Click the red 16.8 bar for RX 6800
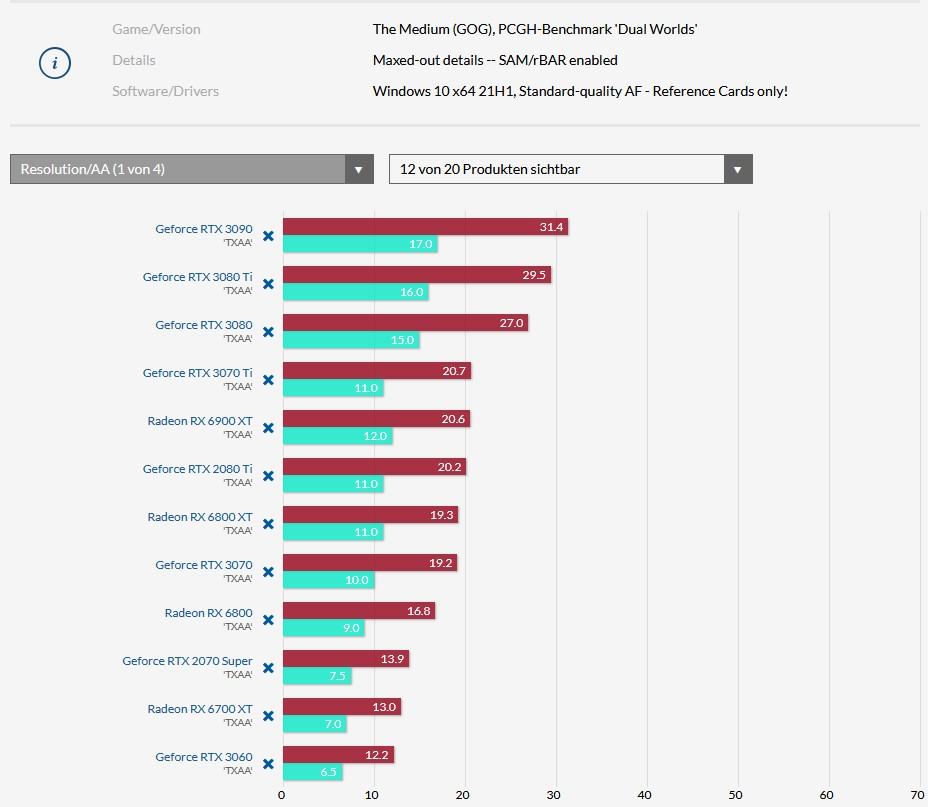The image size is (928, 807). [x=359, y=611]
